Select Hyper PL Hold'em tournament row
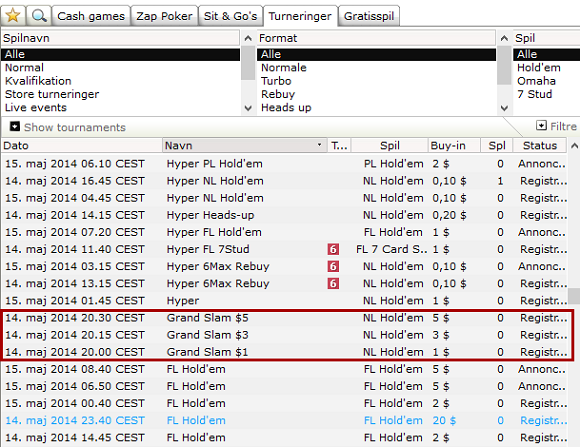The height and width of the screenshot is (447, 580). click(x=284, y=164)
